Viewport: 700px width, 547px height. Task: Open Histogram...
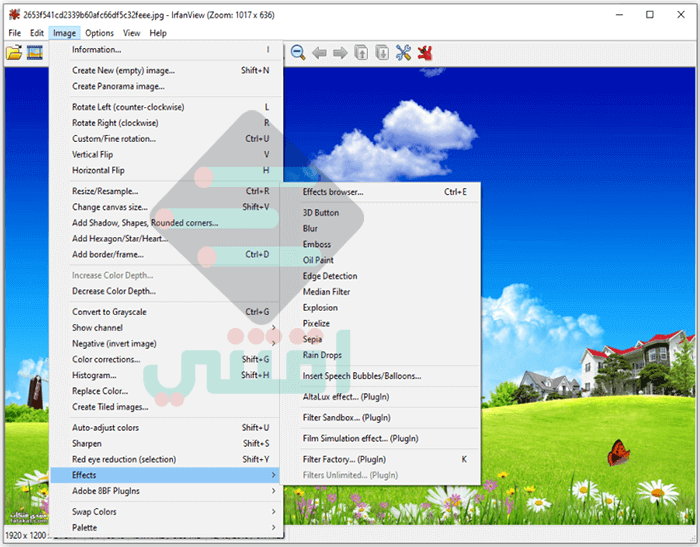[x=166, y=376]
